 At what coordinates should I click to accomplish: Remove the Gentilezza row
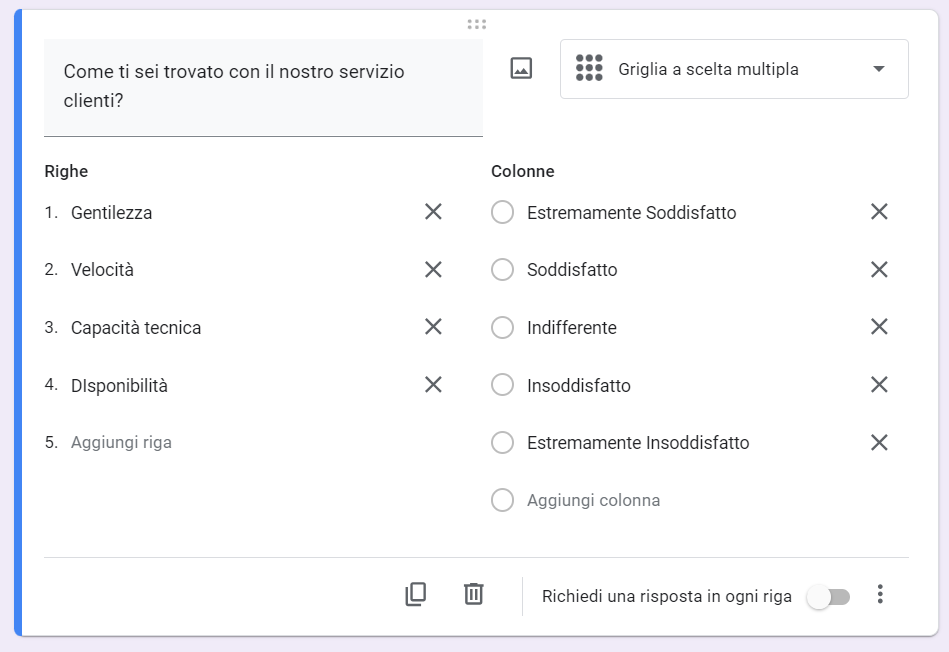tap(433, 212)
